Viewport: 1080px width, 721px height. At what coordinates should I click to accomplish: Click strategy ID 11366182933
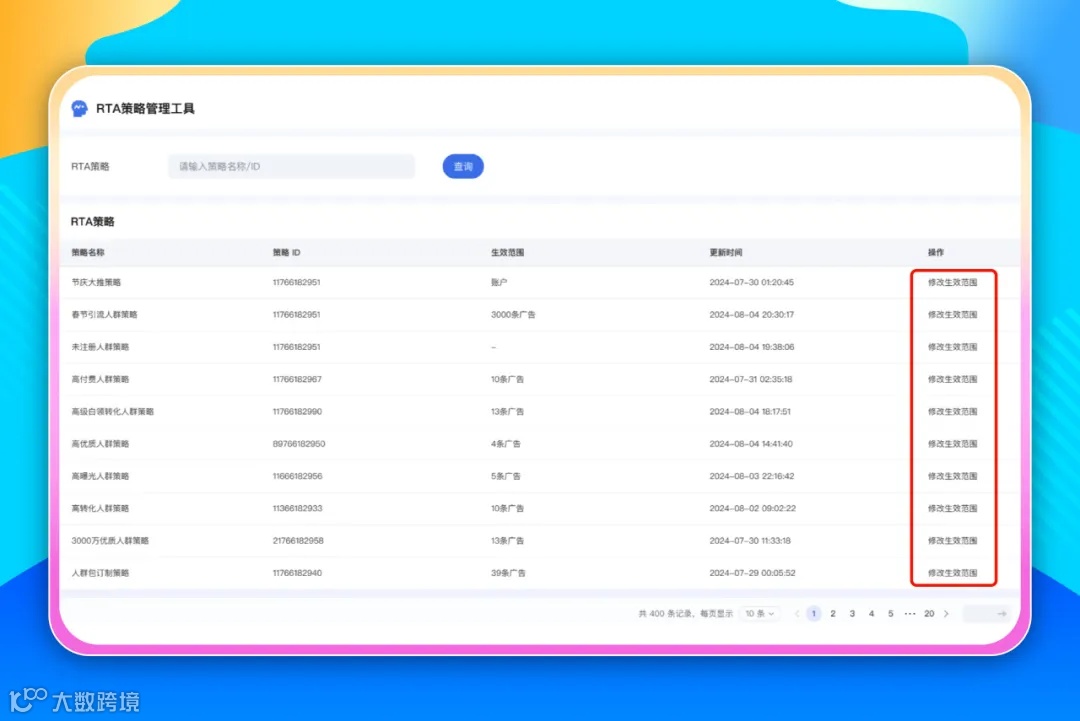(298, 508)
